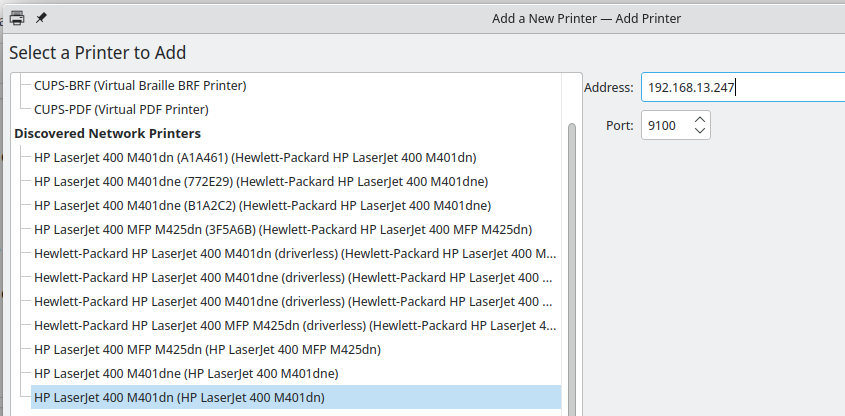
Task: Select HP LaserJet 400 MFP M425dn (3F5A6B)
Action: [282, 229]
